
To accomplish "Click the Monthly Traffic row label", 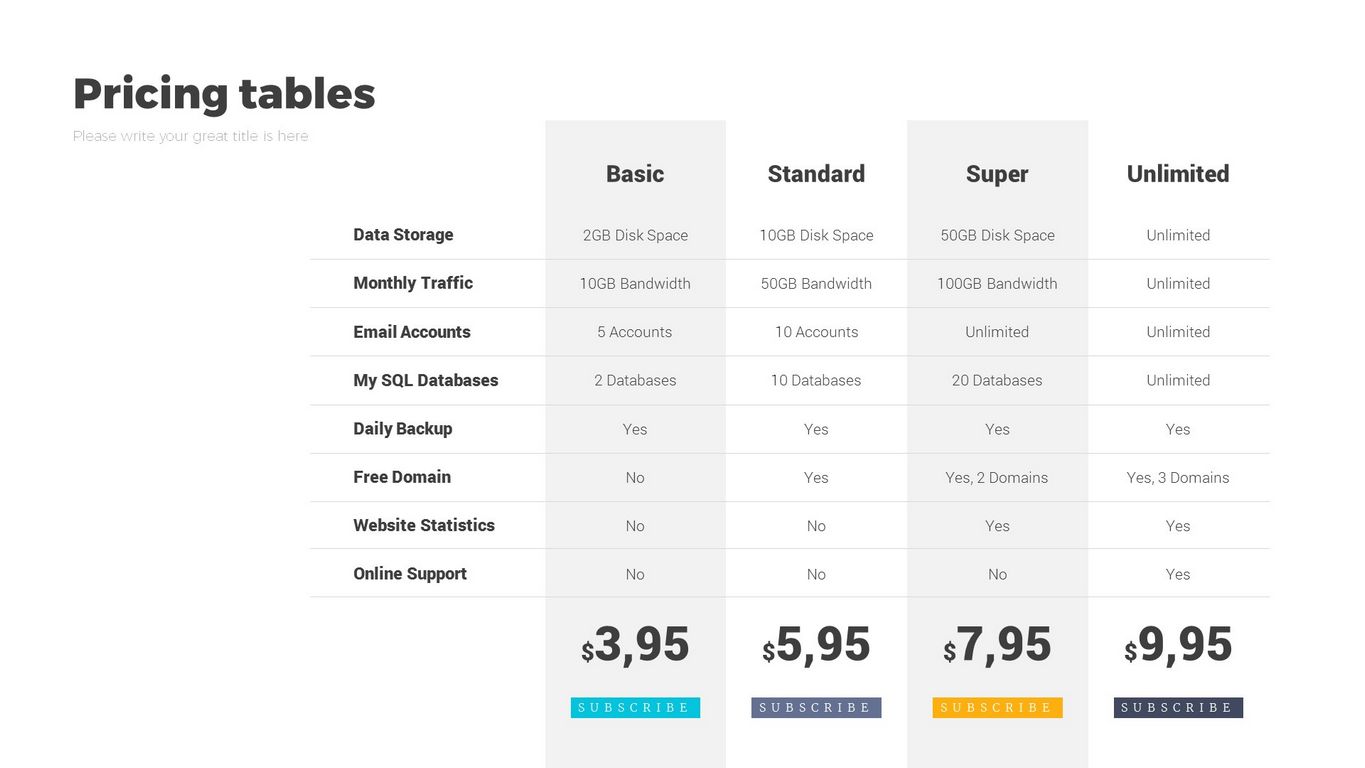I will point(413,283).
